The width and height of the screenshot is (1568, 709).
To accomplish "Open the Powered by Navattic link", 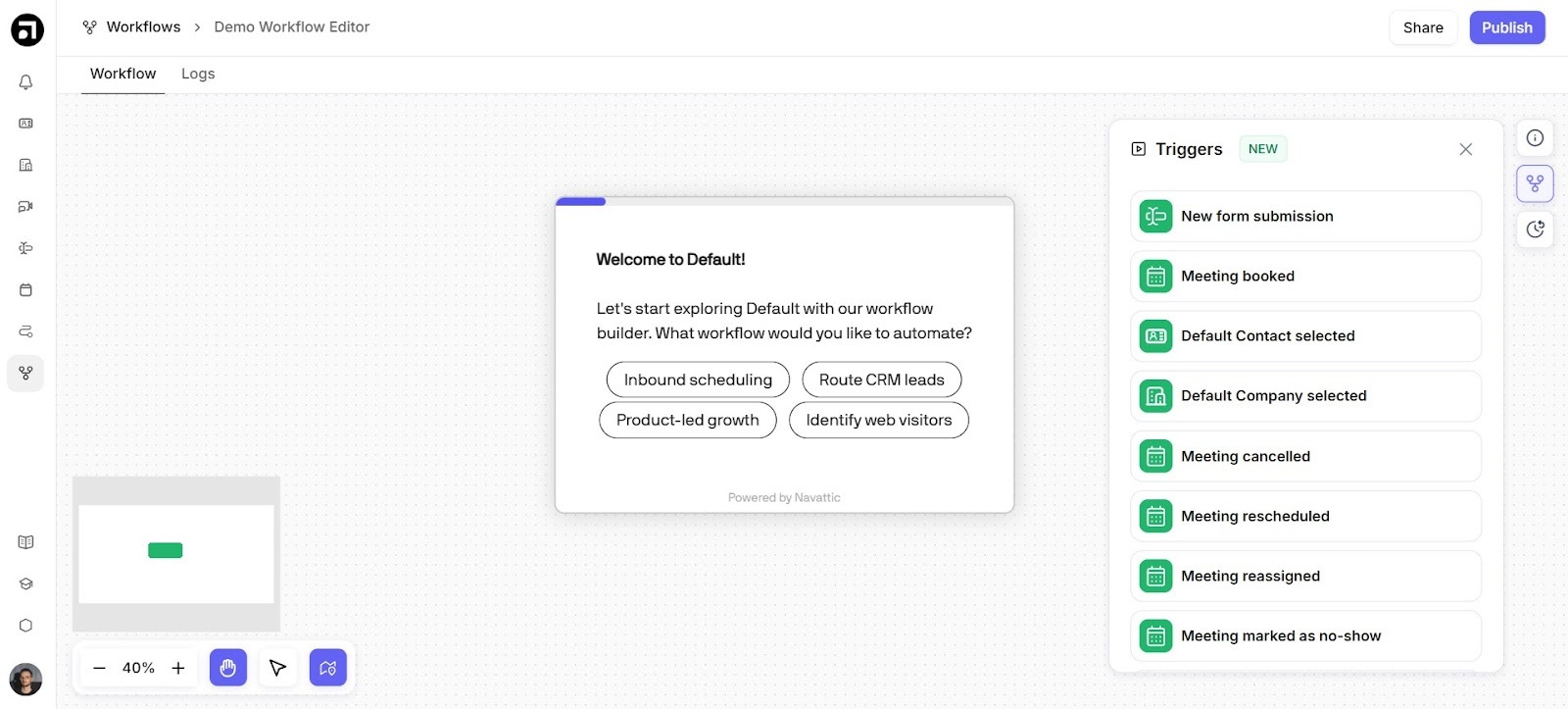I will [x=784, y=497].
